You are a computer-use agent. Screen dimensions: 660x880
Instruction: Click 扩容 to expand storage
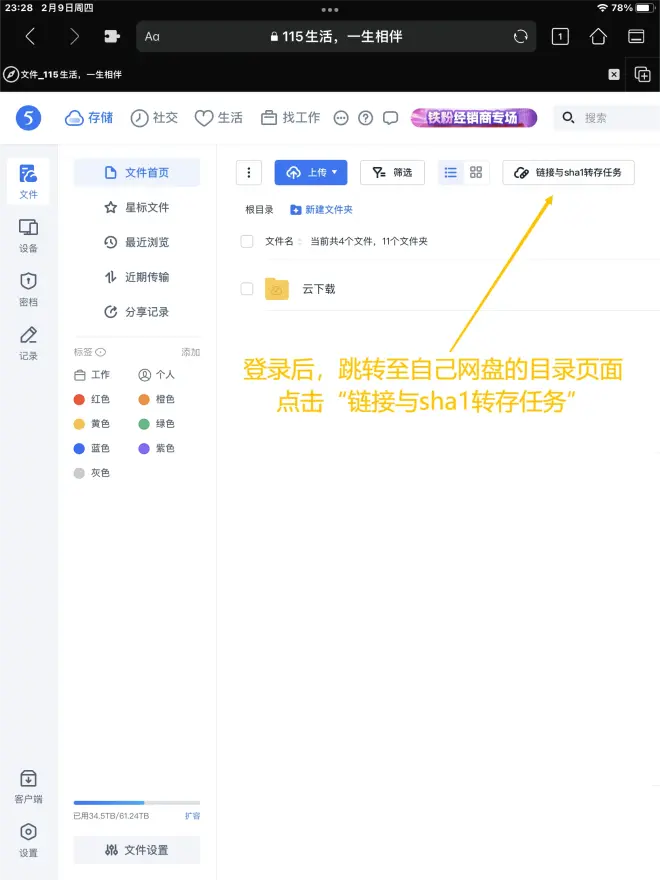tap(192, 815)
